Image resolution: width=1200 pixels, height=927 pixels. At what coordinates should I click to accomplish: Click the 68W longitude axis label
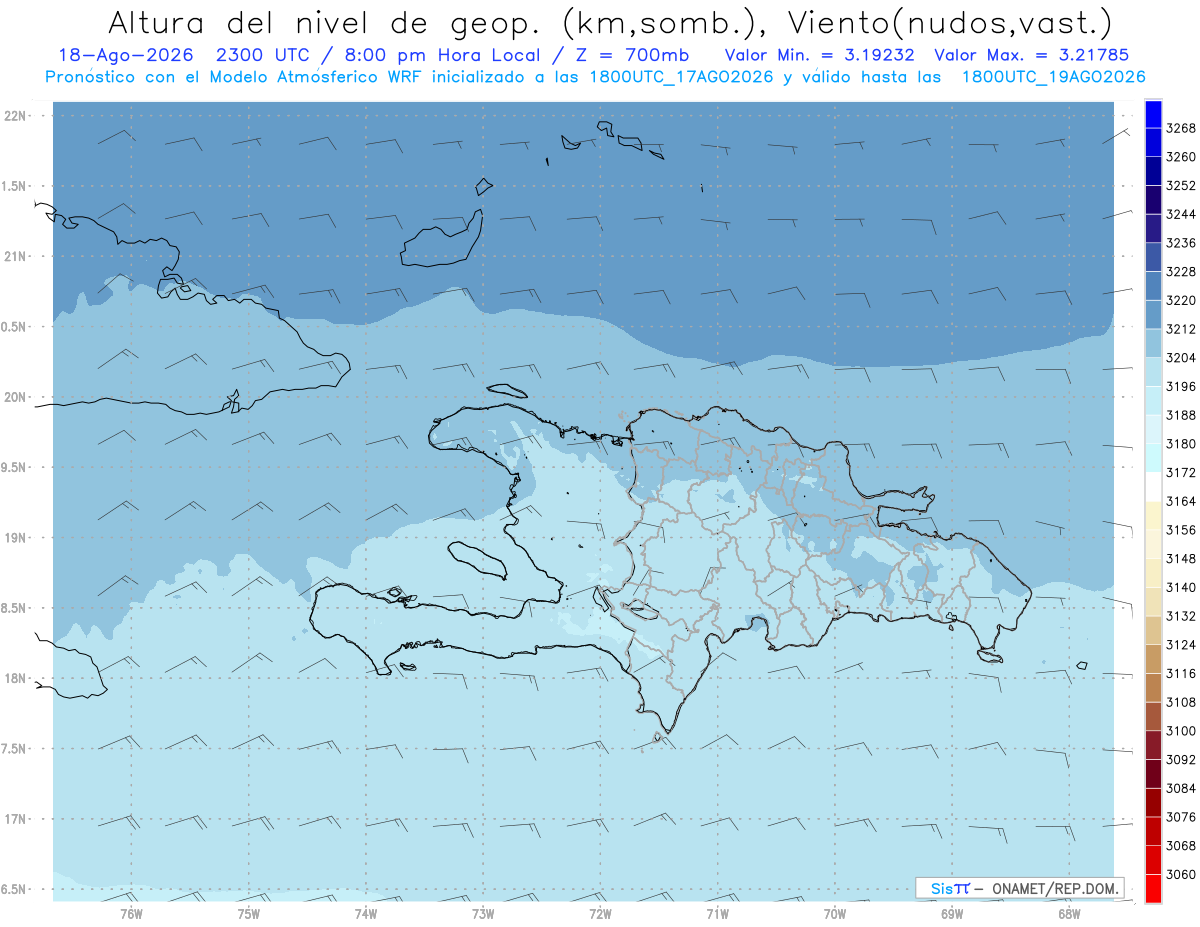tap(1069, 915)
